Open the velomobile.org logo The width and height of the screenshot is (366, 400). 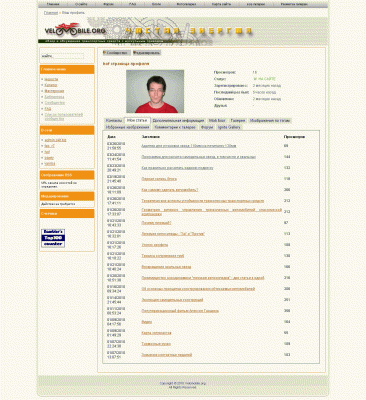pyautogui.click(x=75, y=30)
